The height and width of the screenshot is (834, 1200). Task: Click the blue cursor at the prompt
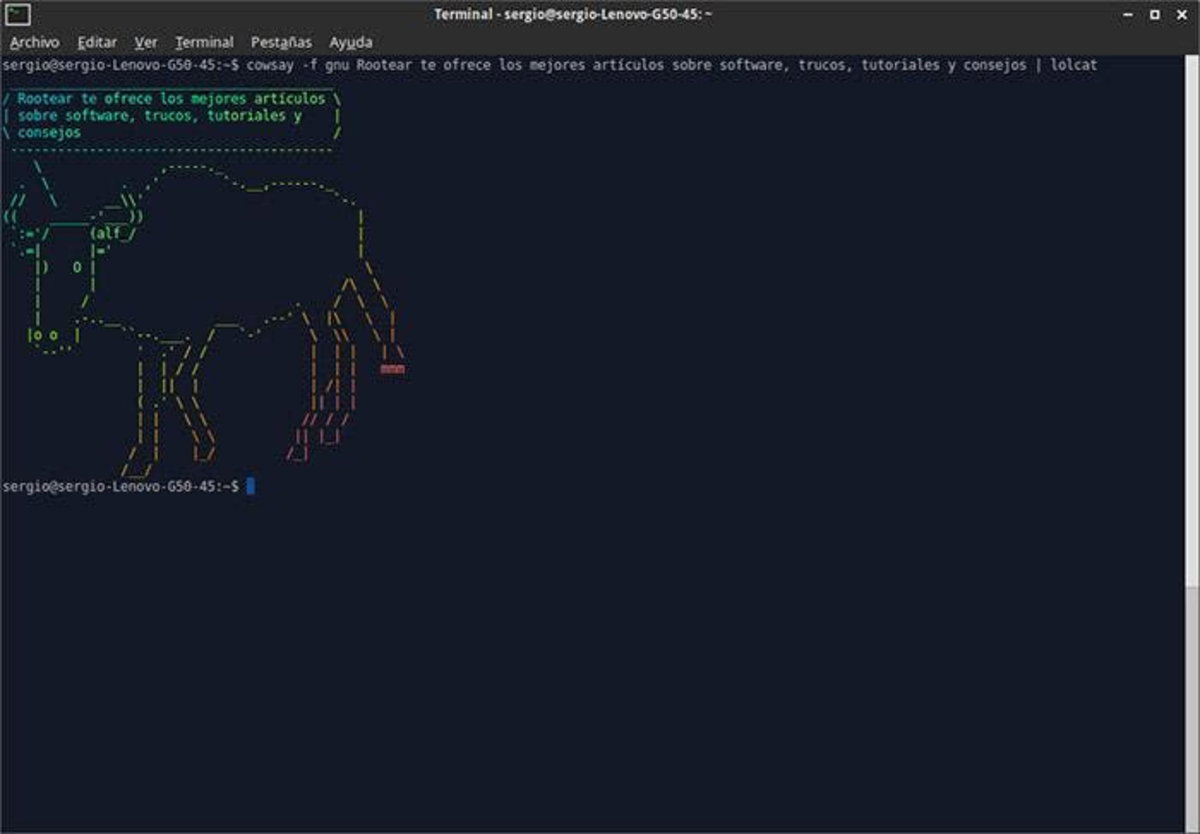coord(251,486)
